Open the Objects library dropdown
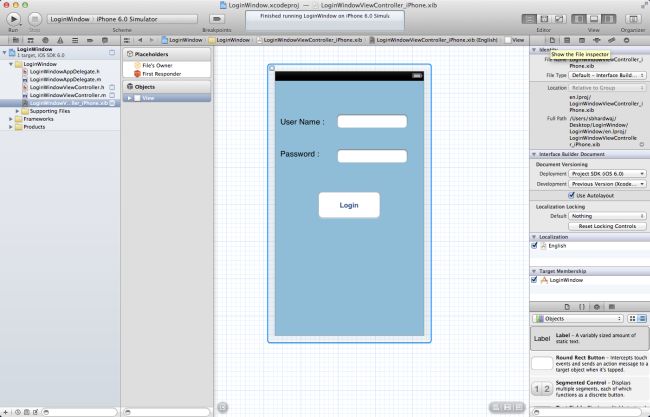Screen dimensions: 650x417 [578, 318]
